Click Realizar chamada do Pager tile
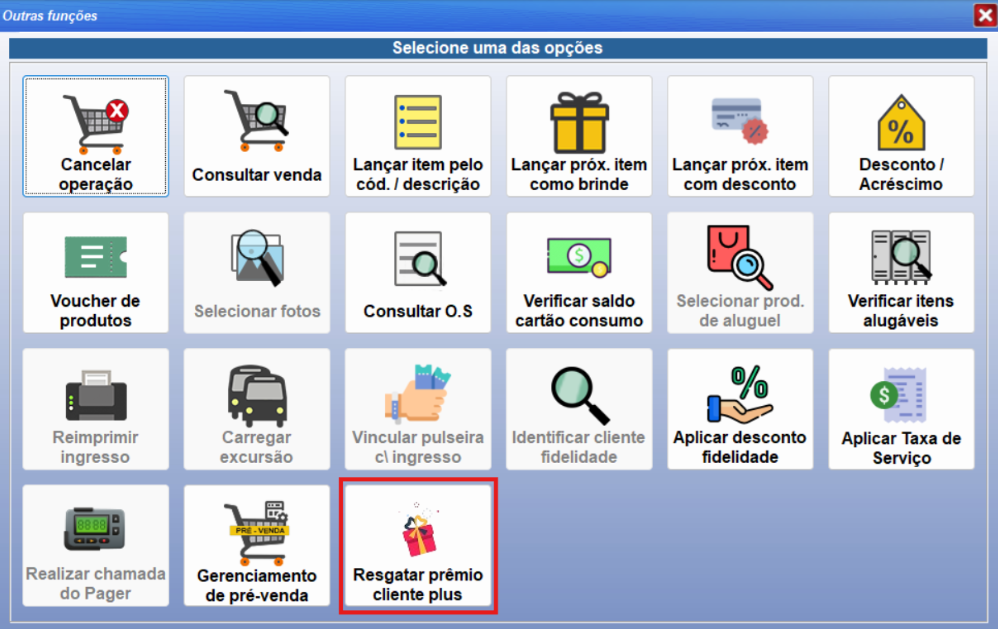This screenshot has width=998, height=629. click(95, 545)
